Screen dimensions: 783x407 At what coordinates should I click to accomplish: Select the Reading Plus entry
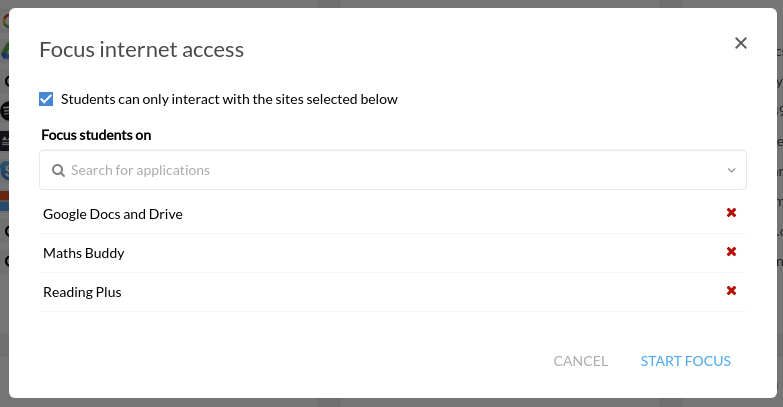pos(82,292)
